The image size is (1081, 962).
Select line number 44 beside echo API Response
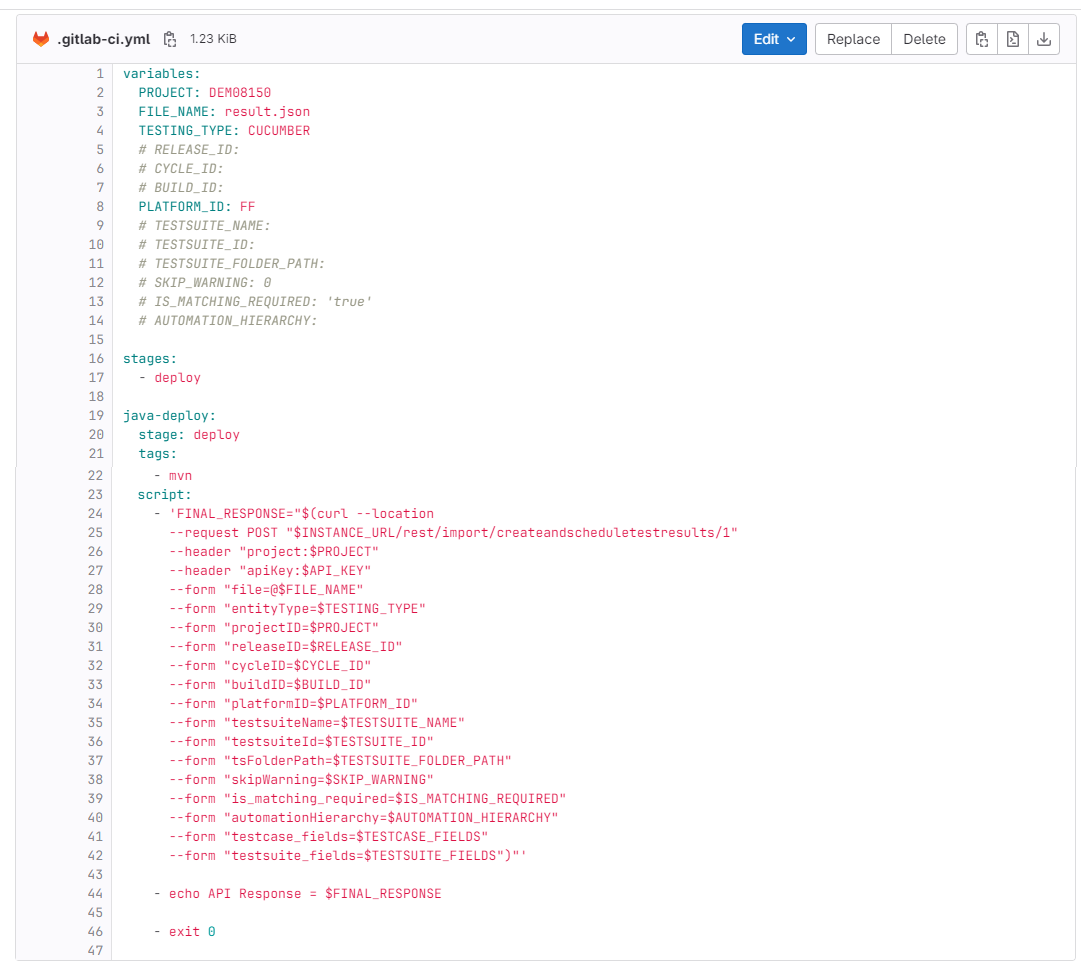pyautogui.click(x=96, y=893)
